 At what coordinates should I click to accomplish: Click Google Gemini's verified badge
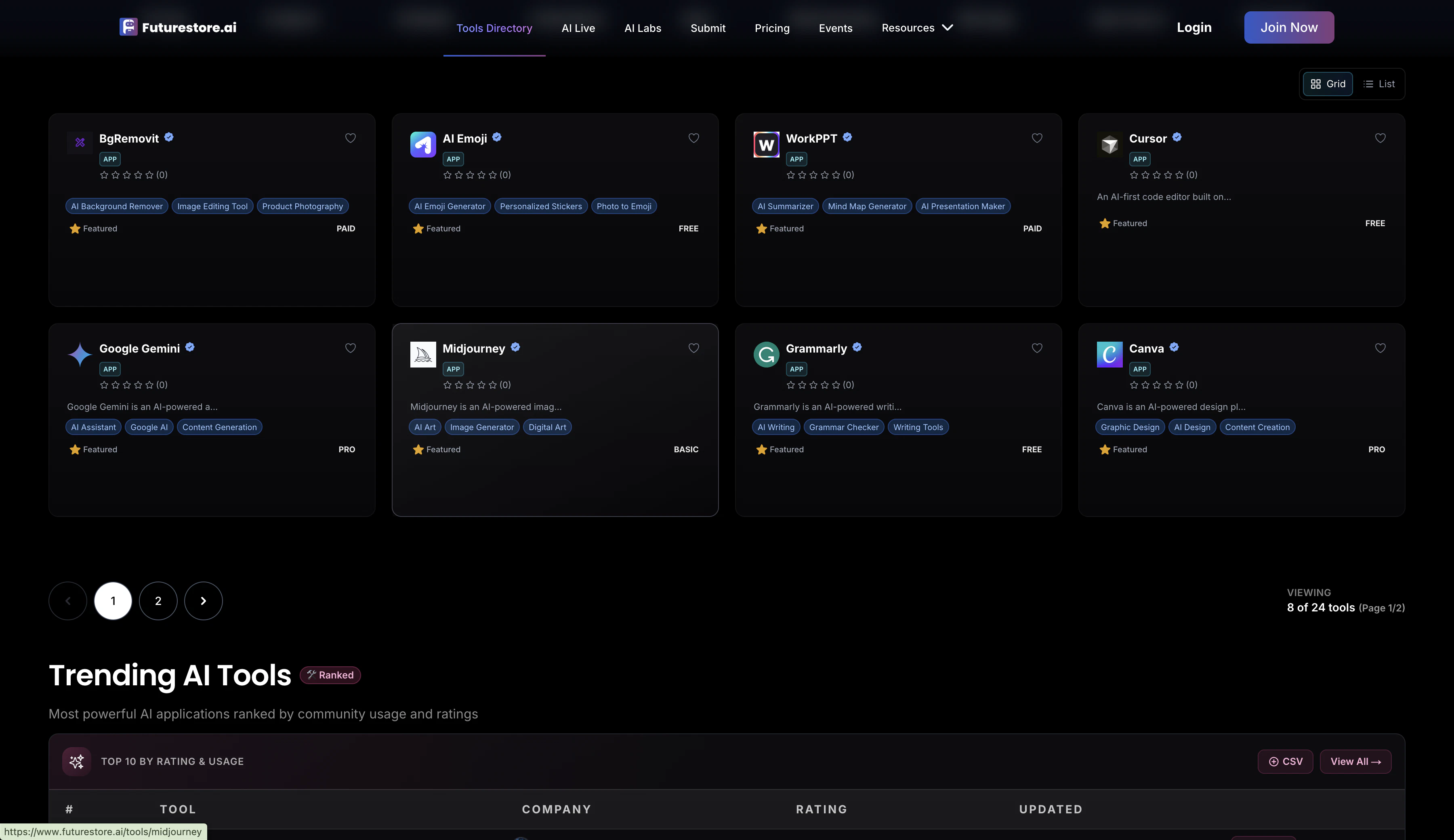click(190, 347)
